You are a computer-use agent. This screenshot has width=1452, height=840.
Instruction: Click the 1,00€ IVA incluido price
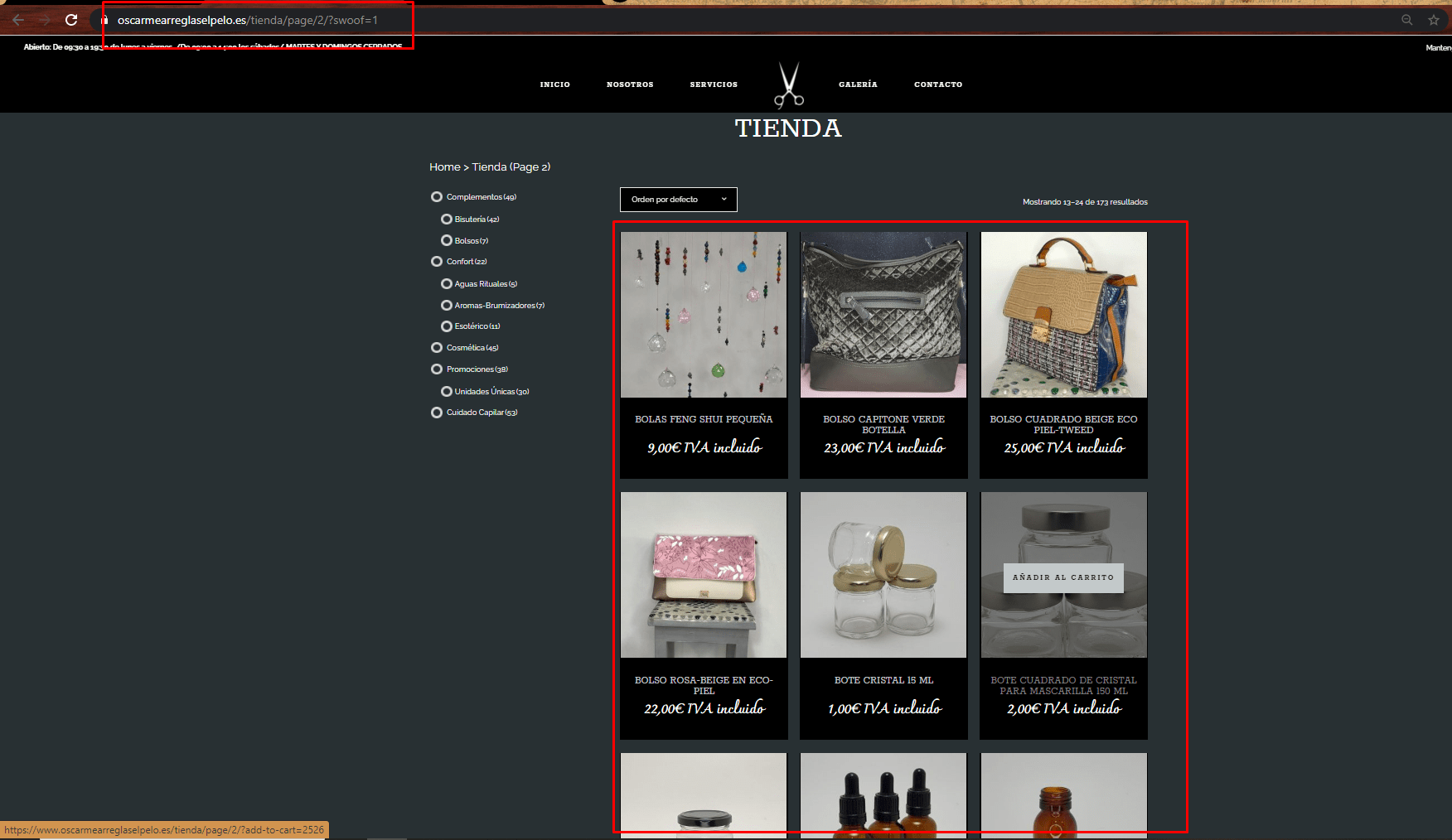tap(884, 708)
